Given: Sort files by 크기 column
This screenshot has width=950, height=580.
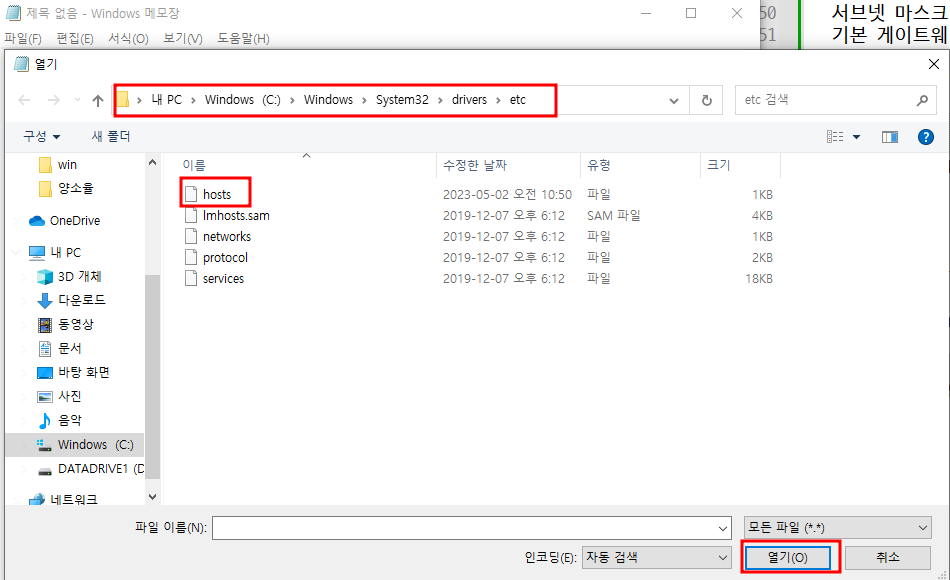Looking at the screenshot, I should coord(719,165).
